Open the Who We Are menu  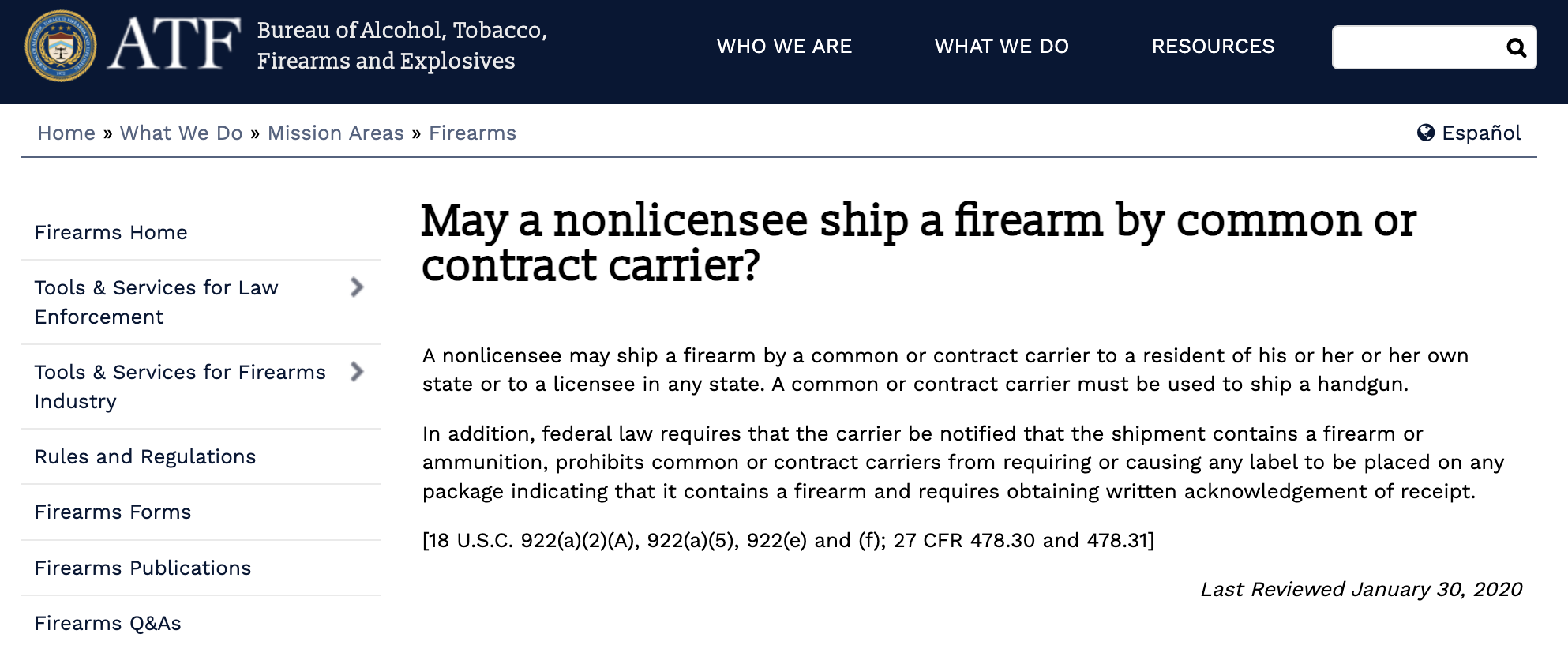(x=784, y=47)
